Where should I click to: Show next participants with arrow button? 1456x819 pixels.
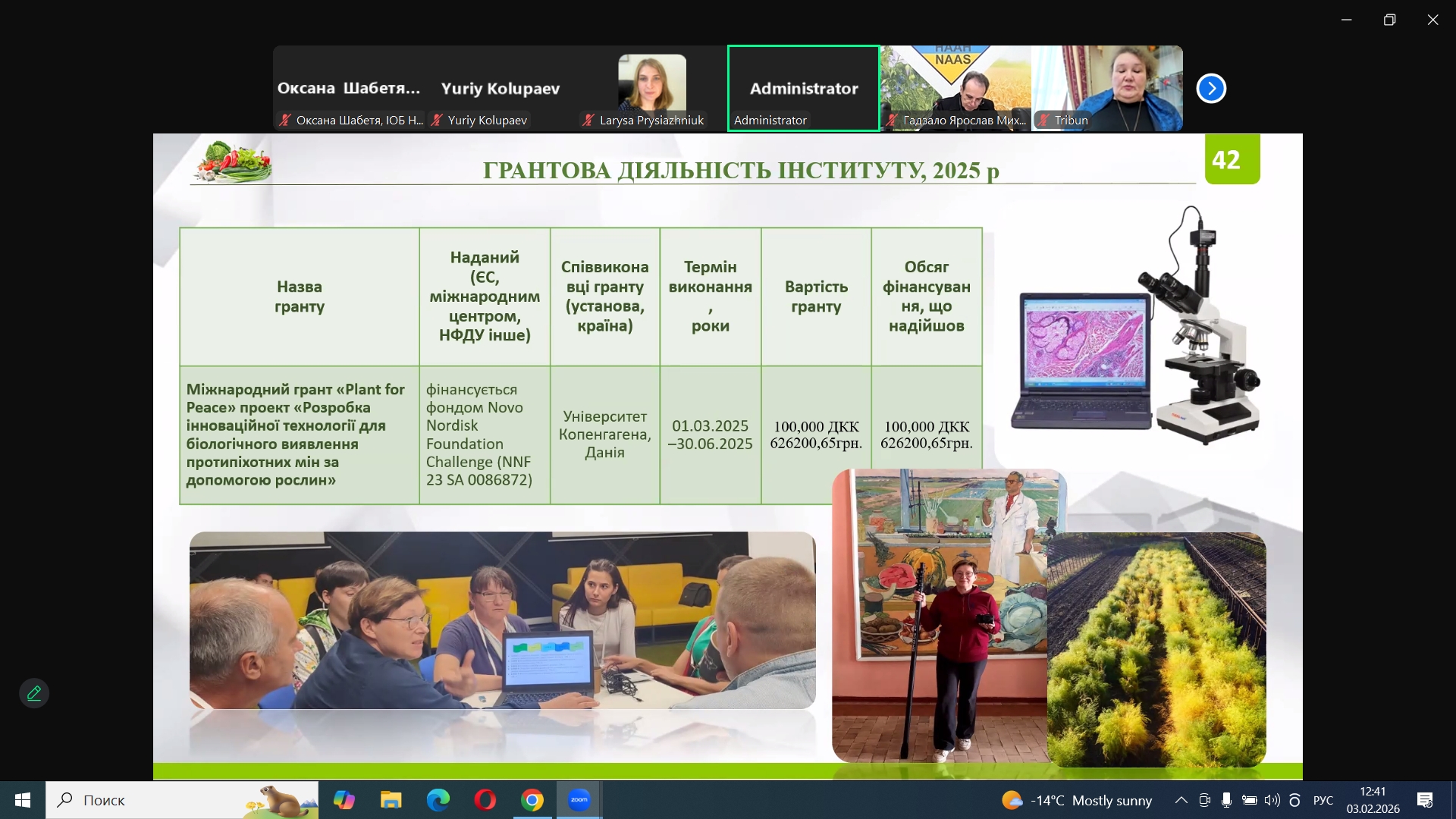(x=1211, y=89)
